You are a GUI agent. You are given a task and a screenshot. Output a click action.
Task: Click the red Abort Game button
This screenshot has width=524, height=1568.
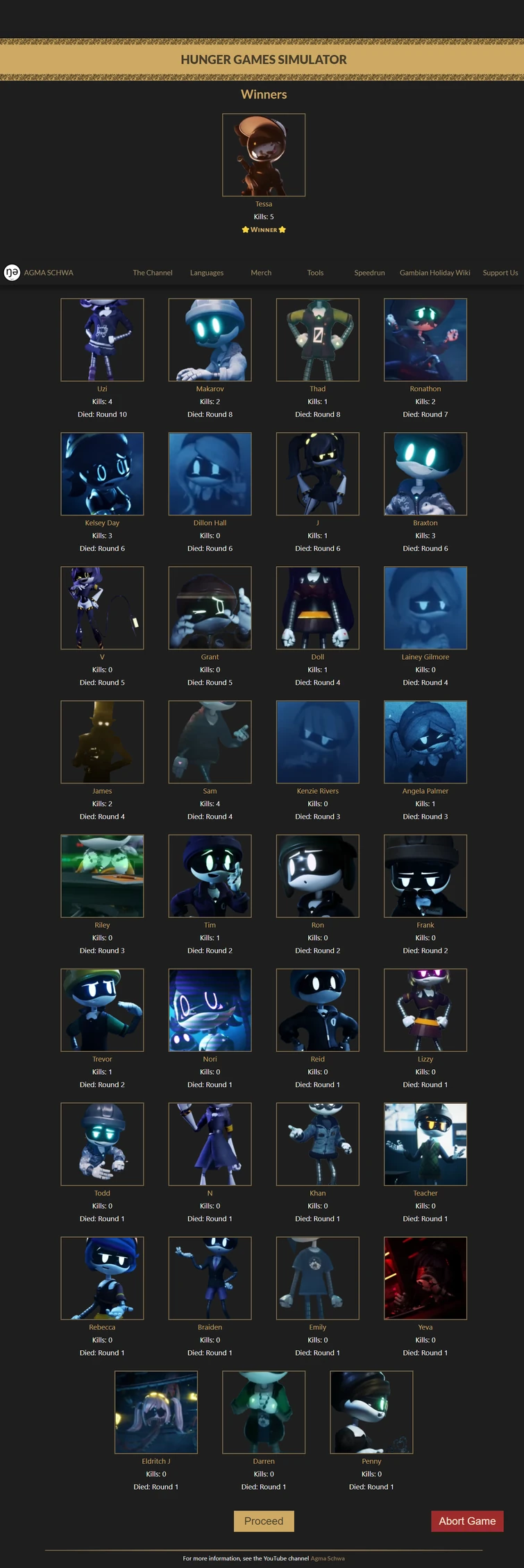click(x=467, y=1521)
